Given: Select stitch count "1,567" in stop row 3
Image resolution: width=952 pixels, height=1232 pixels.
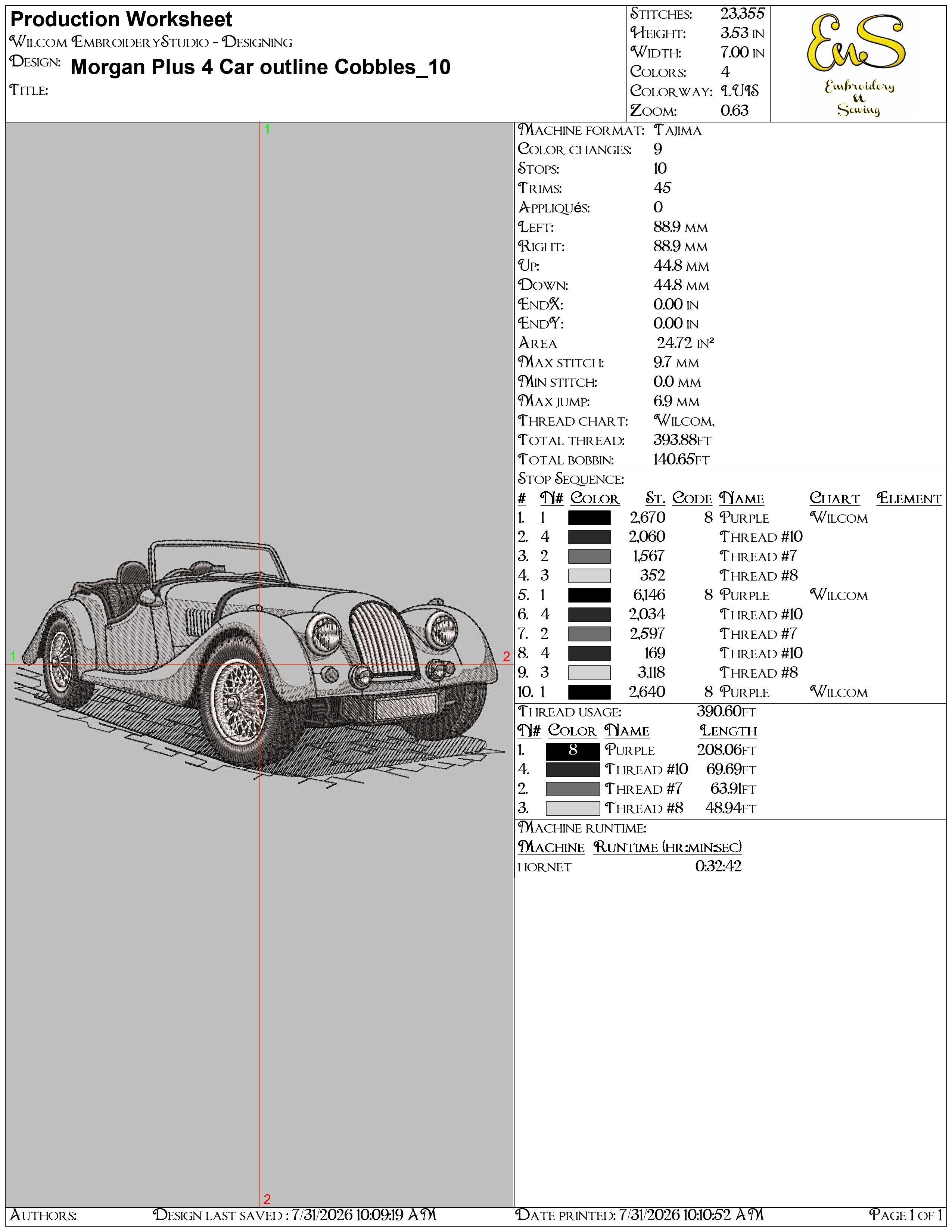Looking at the screenshot, I should pos(648,557).
